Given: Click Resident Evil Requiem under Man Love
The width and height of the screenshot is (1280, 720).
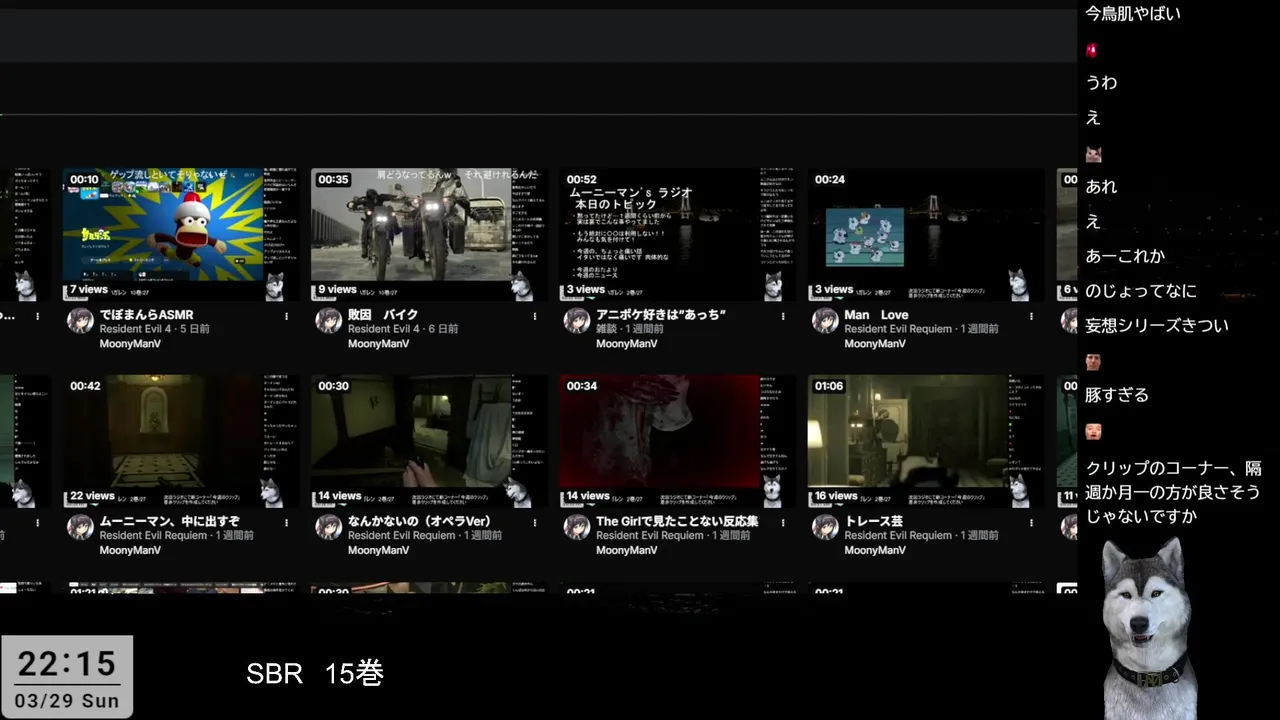Looking at the screenshot, I should pos(897,329).
